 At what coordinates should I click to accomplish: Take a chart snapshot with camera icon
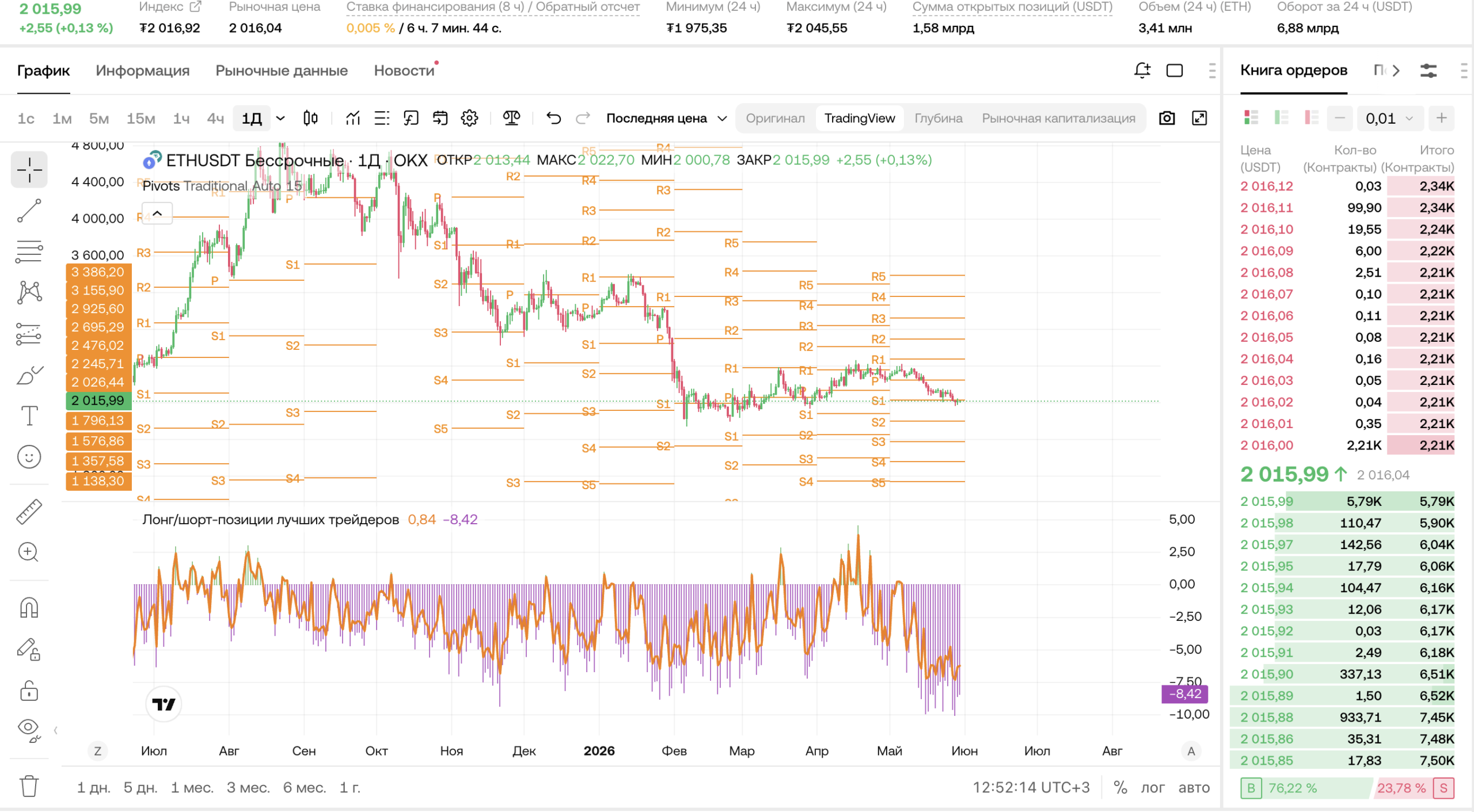[1167, 118]
